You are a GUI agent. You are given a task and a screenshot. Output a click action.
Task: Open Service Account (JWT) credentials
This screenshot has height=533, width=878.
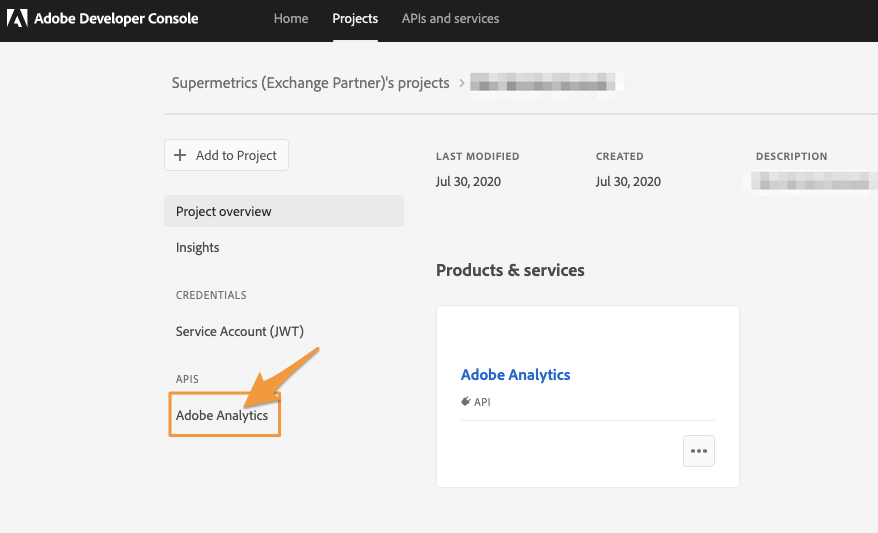(240, 332)
